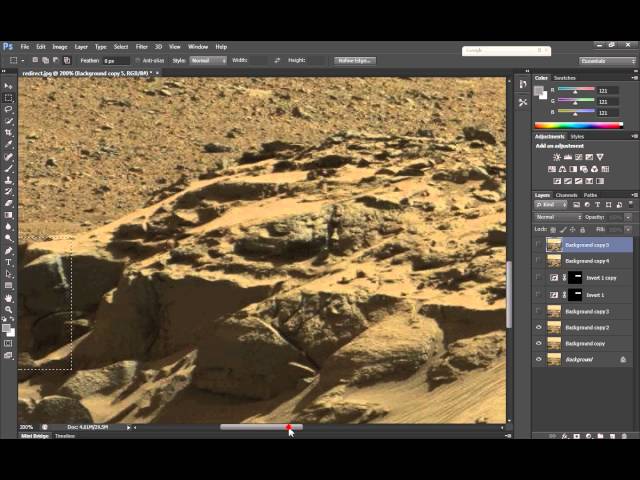640x480 pixels.
Task: Select the Lasso tool
Action: click(8, 109)
